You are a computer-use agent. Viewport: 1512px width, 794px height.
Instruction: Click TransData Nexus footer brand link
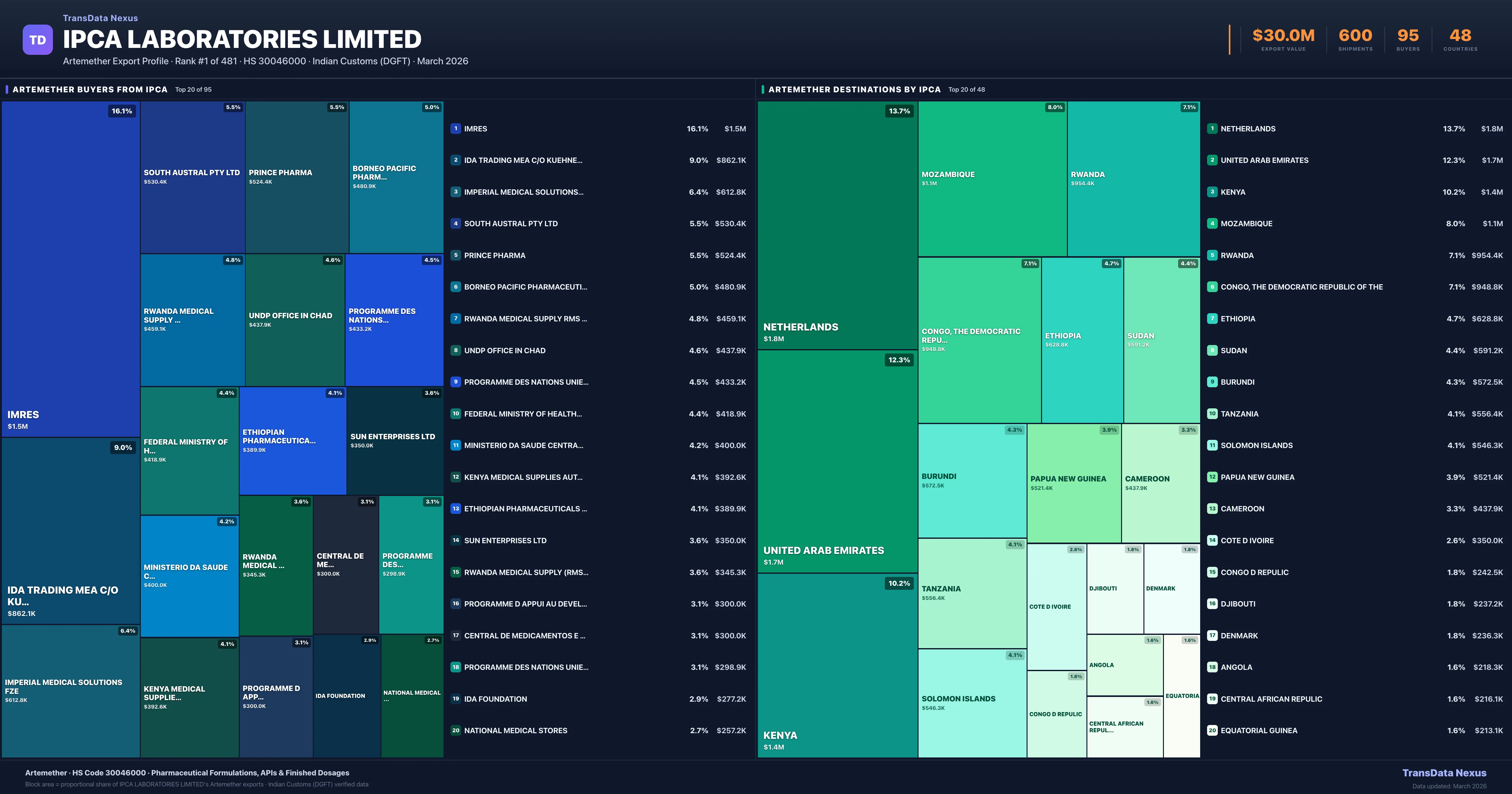(1444, 773)
